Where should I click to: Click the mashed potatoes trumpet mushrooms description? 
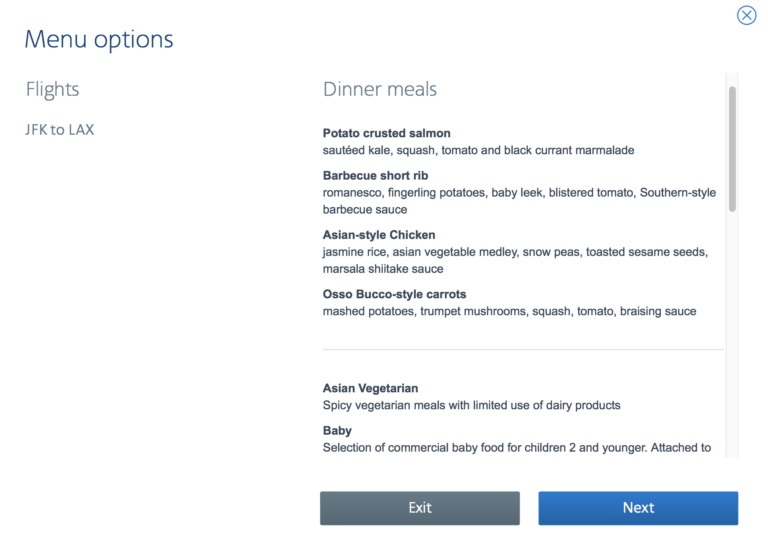pyautogui.click(x=509, y=311)
